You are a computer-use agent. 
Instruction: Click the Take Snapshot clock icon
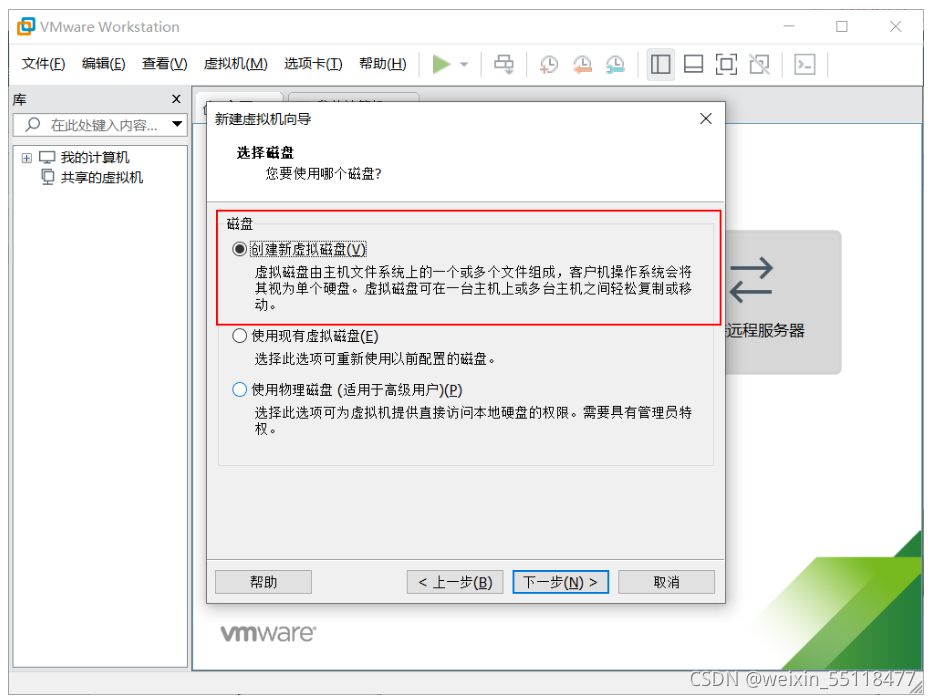pyautogui.click(x=549, y=64)
